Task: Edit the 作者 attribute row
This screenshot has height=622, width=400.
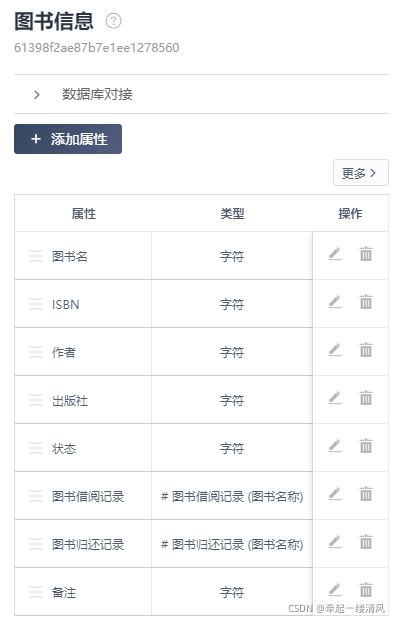Action: 335,350
